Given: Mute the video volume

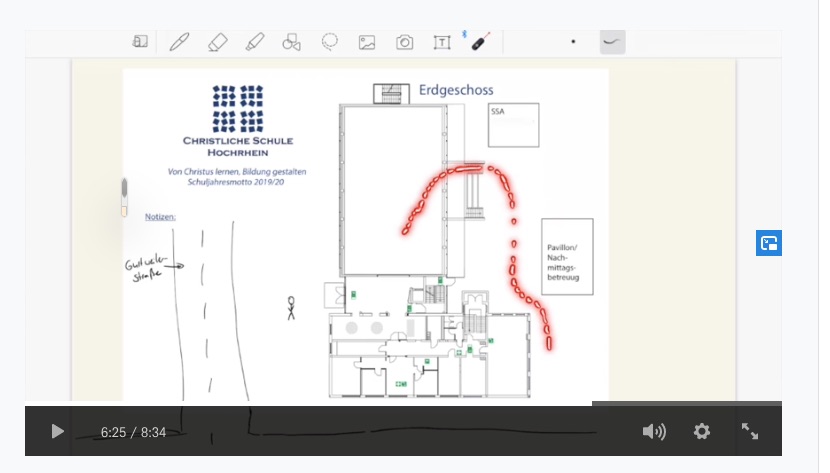Looking at the screenshot, I should tap(653, 431).
